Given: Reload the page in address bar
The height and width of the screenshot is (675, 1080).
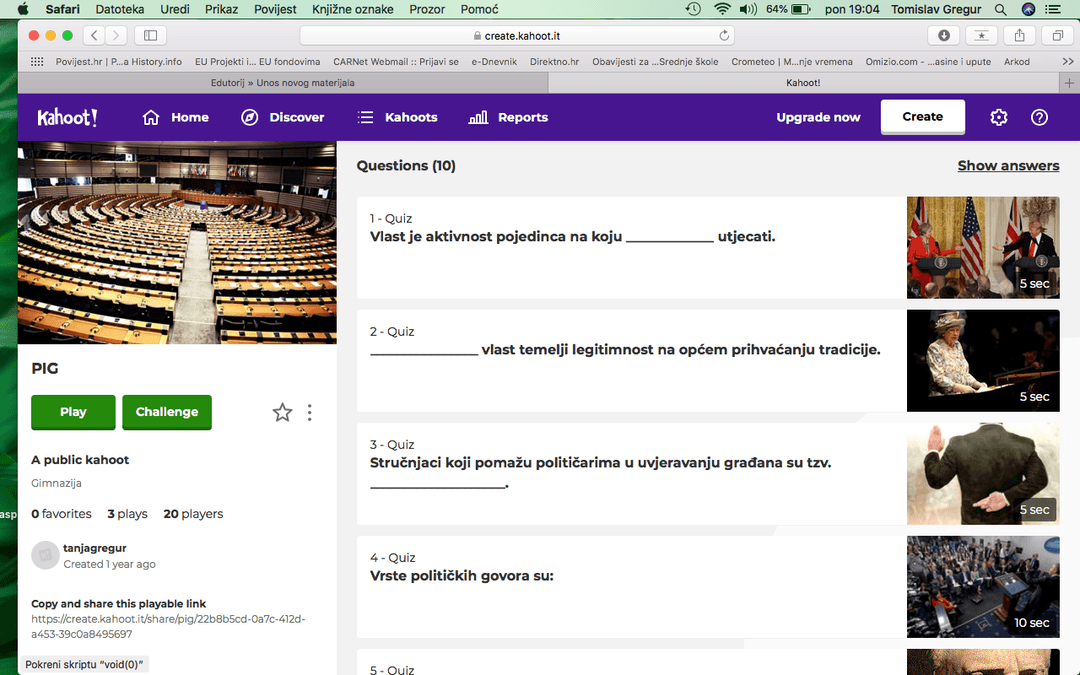Looking at the screenshot, I should pos(724,35).
